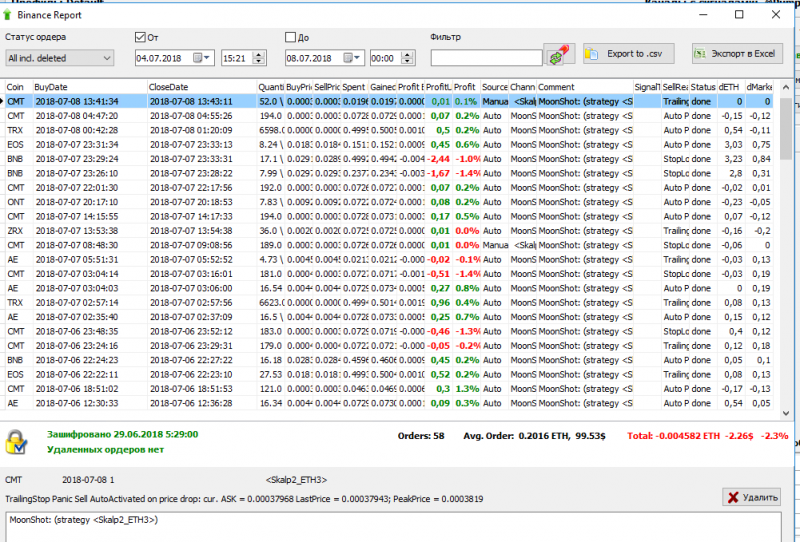
Task: Select the ONT row bought 2018-07-07 20:17:10
Action: 389,202
